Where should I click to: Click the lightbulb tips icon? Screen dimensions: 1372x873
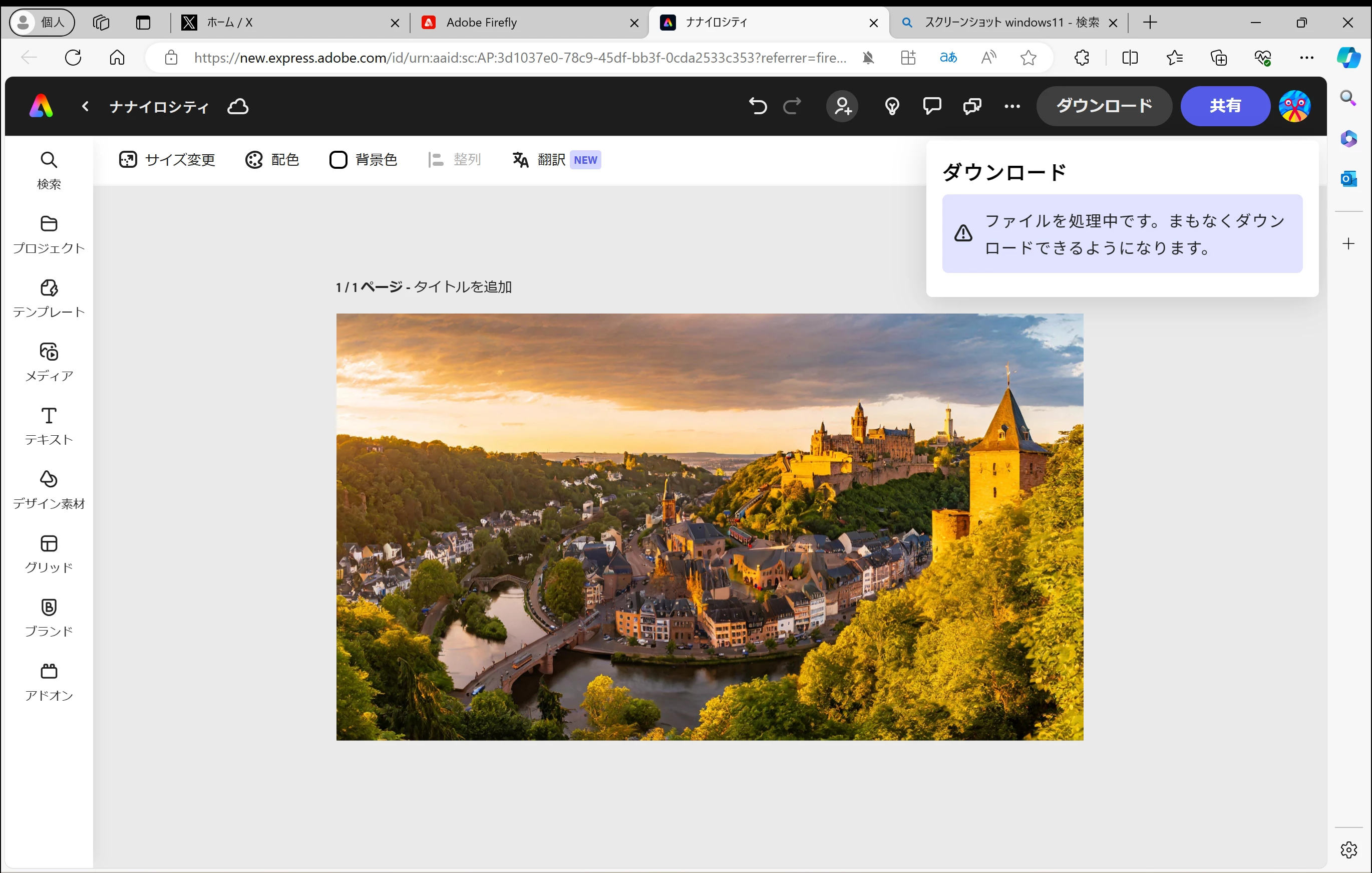coord(892,106)
